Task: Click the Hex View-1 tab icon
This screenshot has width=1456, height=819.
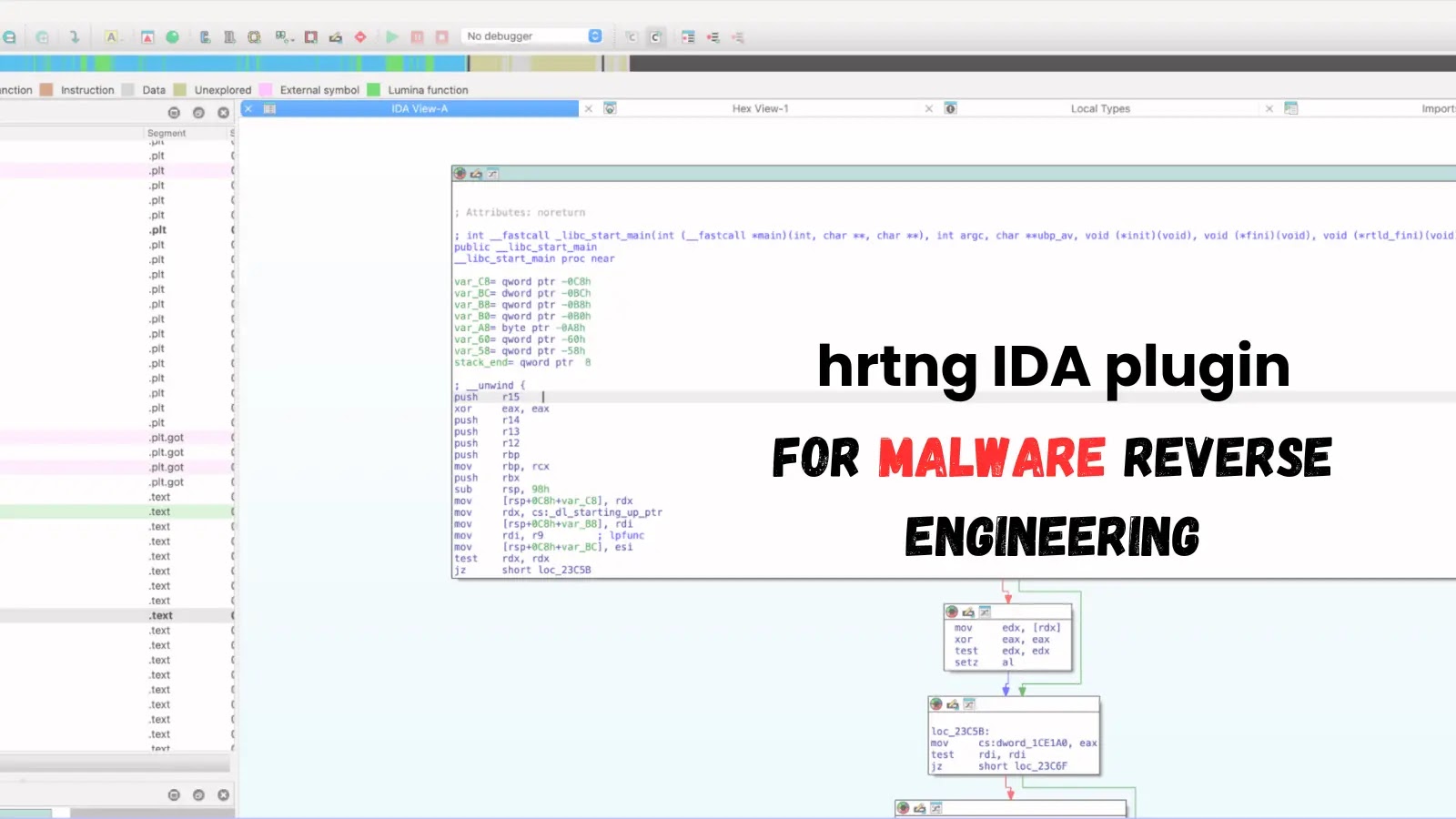Action: pyautogui.click(x=611, y=109)
